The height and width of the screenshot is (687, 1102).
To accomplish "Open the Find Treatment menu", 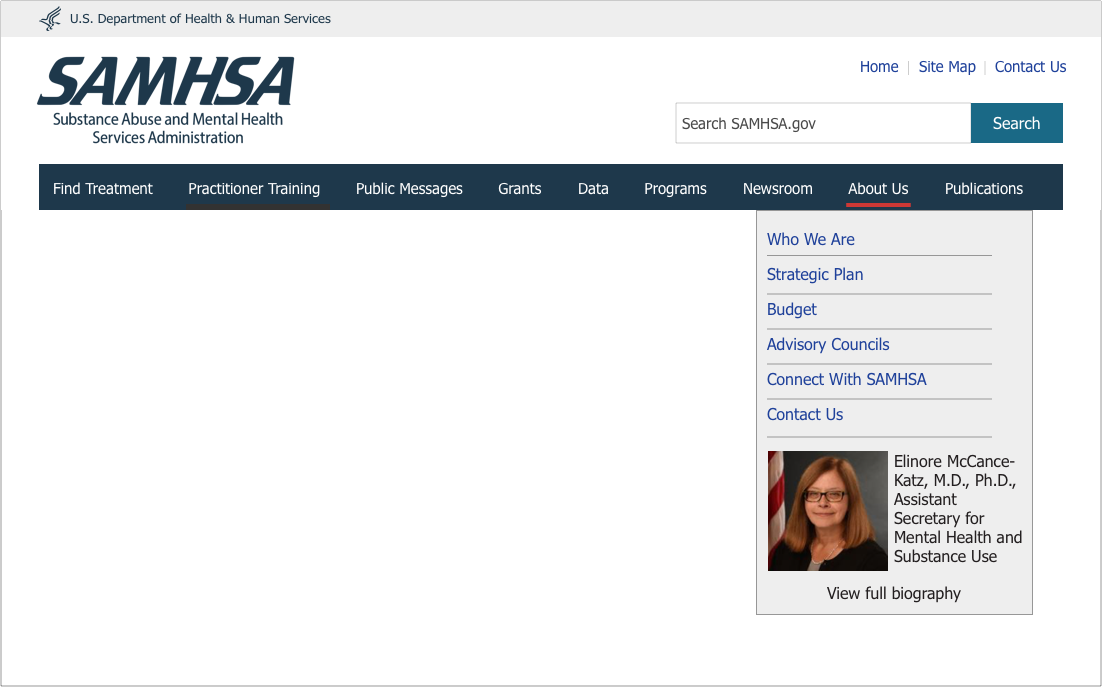I will tap(103, 188).
